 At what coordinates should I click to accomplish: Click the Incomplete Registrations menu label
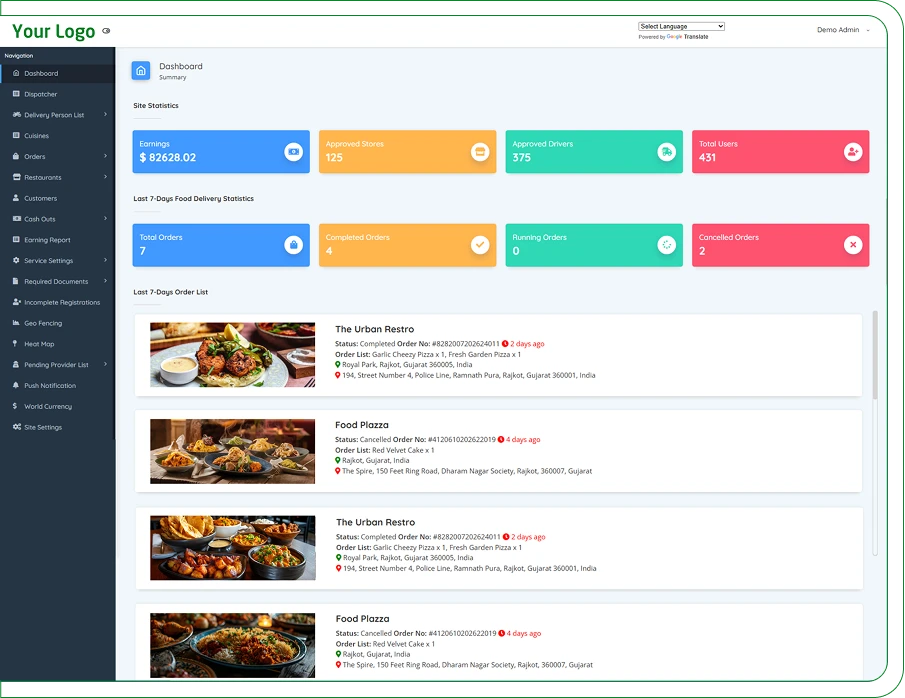click(x=62, y=303)
